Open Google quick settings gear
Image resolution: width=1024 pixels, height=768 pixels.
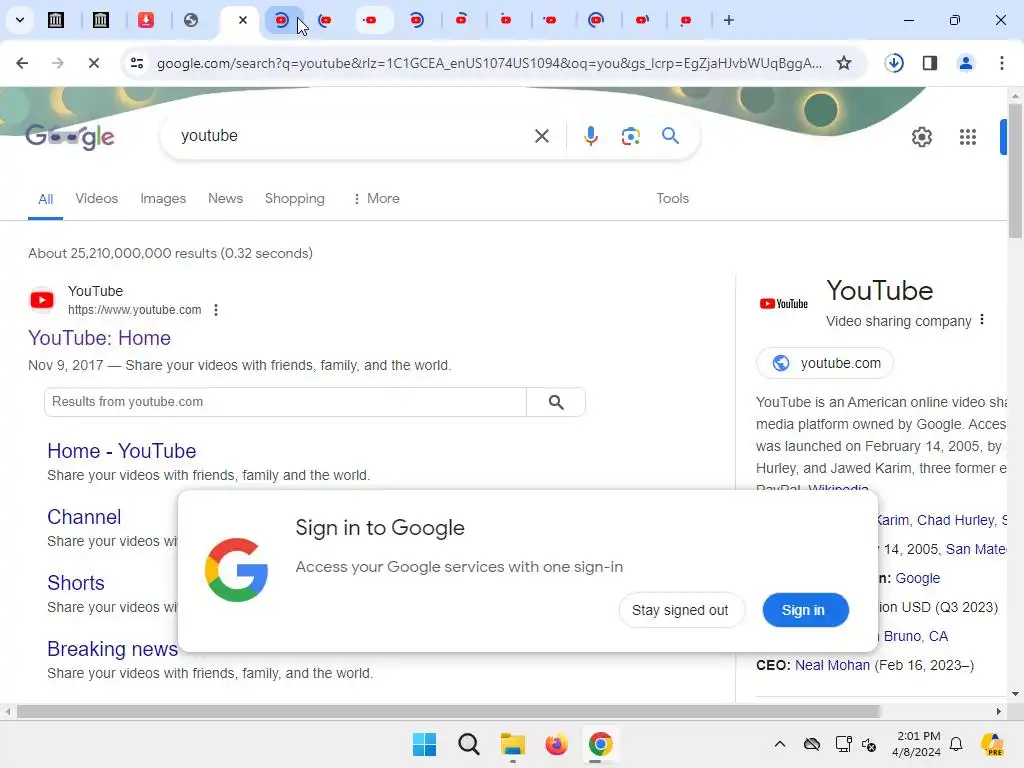[921, 137]
